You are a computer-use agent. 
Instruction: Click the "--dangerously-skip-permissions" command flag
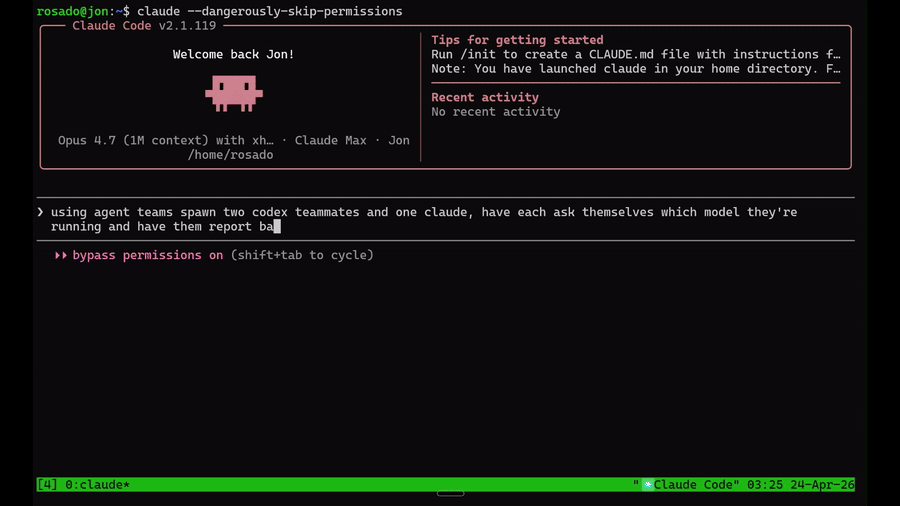click(x=294, y=11)
